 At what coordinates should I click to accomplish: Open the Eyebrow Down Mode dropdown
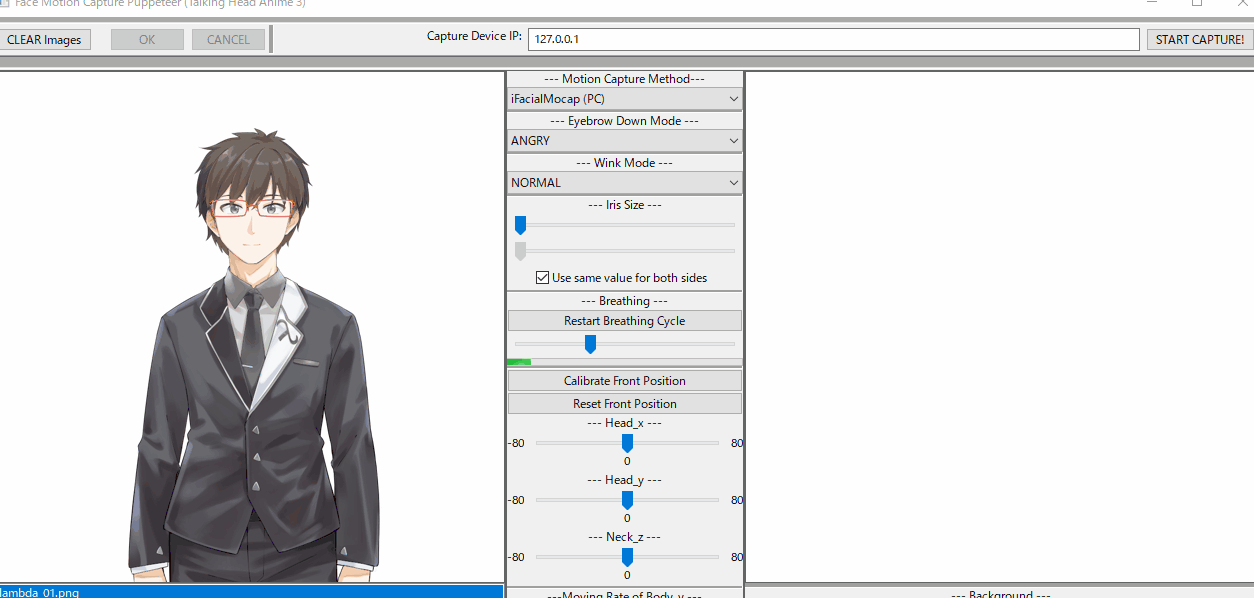tap(625, 141)
